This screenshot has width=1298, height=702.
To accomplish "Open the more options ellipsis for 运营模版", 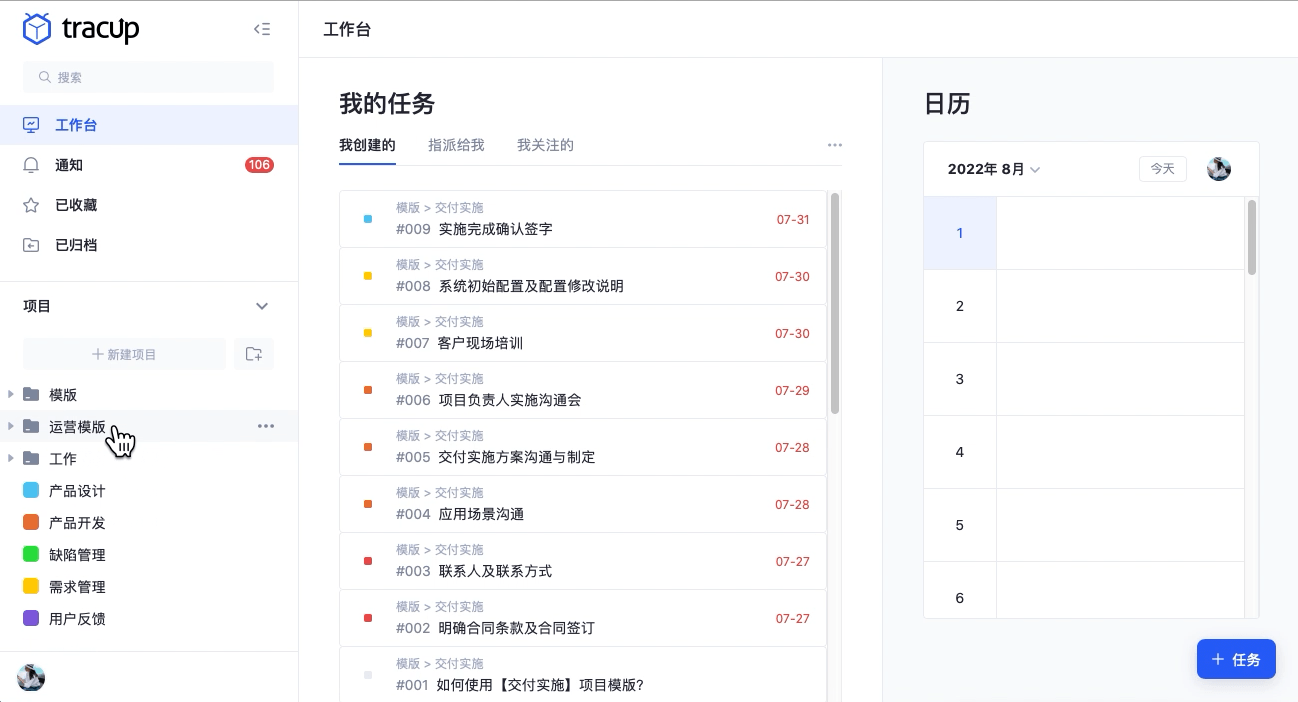I will click(x=265, y=426).
